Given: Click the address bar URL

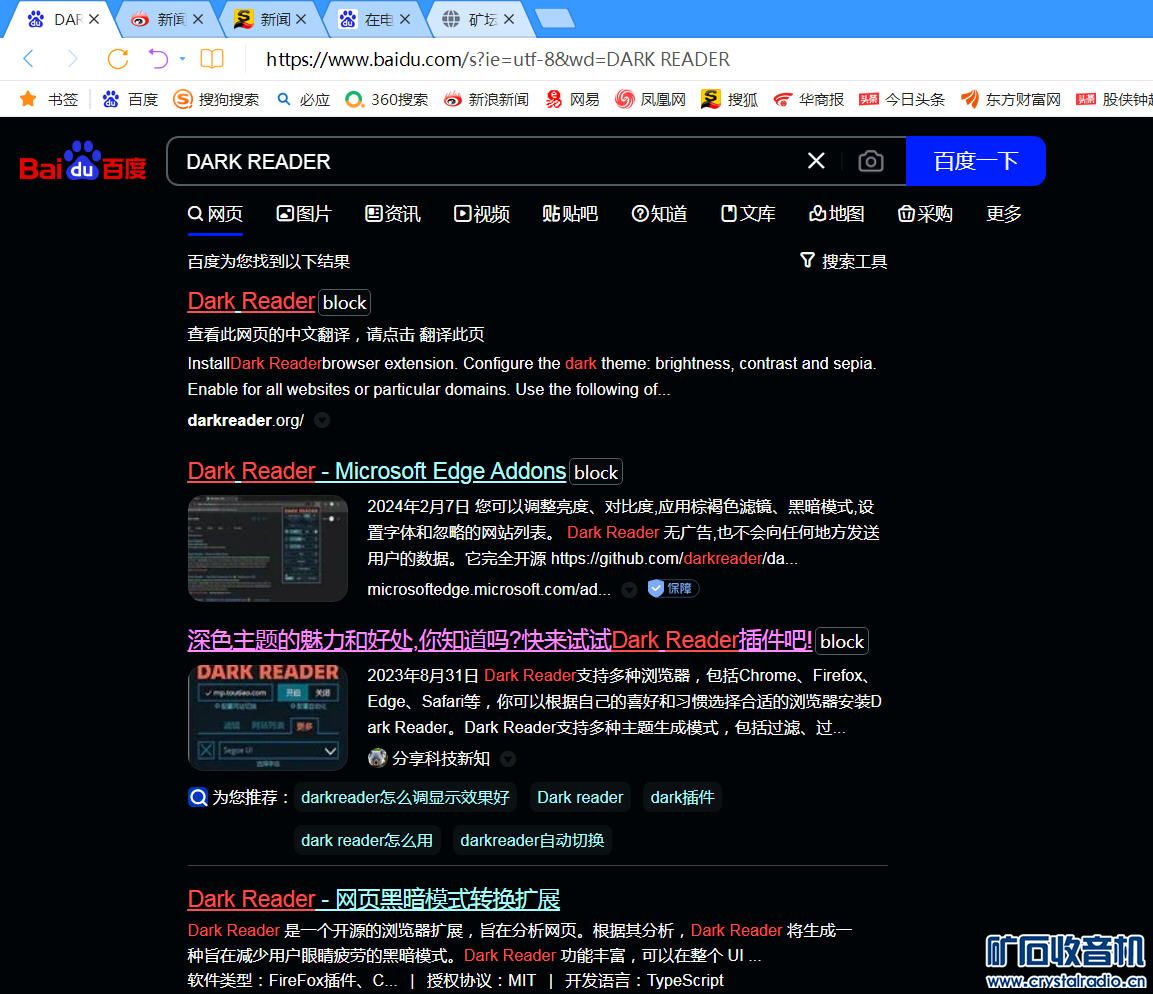Looking at the screenshot, I should coord(498,59).
